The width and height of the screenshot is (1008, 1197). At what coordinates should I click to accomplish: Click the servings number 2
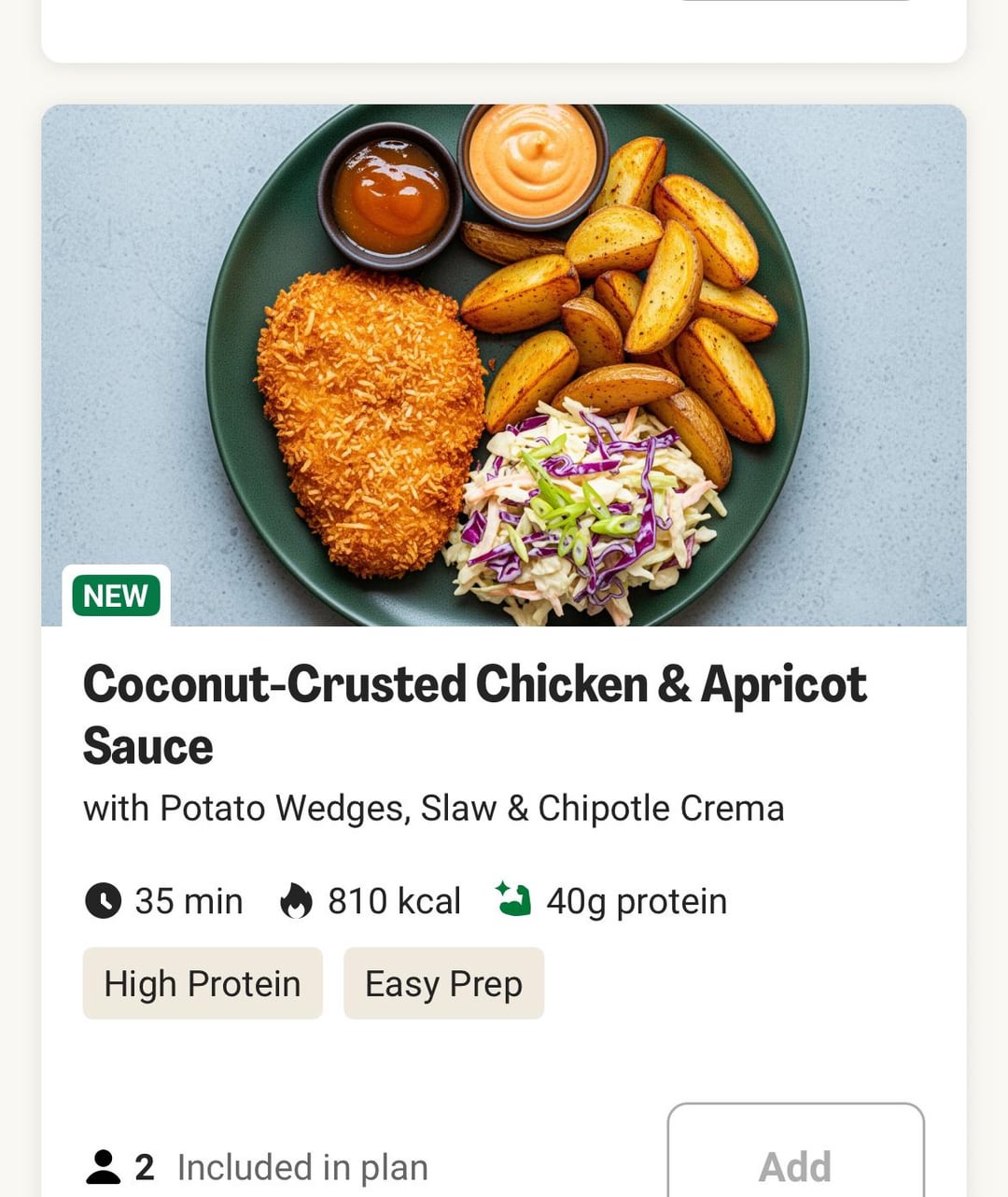click(144, 1167)
